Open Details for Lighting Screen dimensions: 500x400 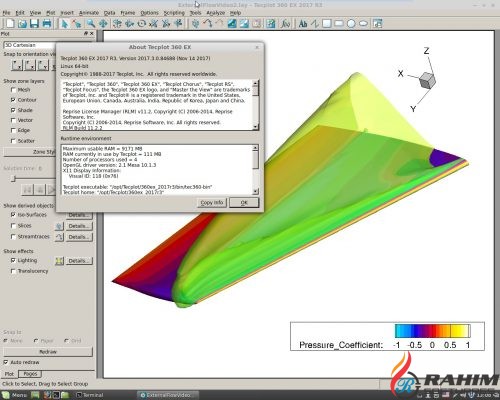click(79, 261)
